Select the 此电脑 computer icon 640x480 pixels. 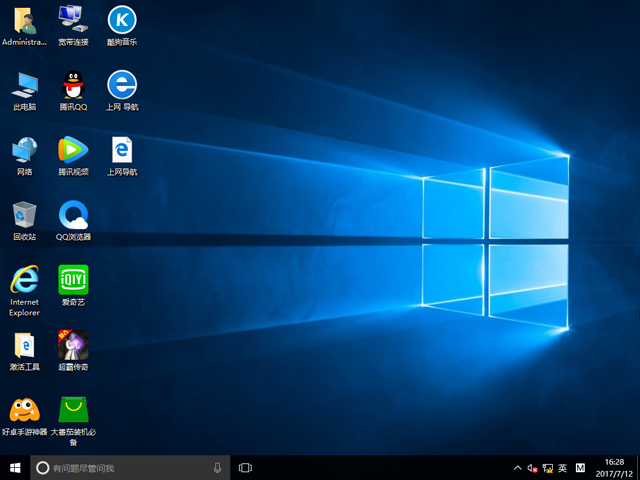(x=24, y=85)
